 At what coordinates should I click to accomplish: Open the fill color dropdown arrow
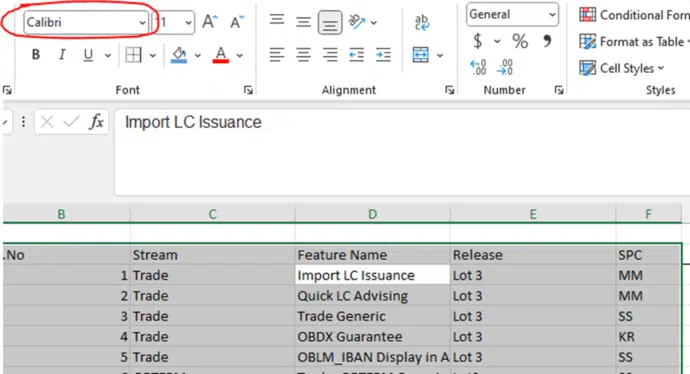198,55
